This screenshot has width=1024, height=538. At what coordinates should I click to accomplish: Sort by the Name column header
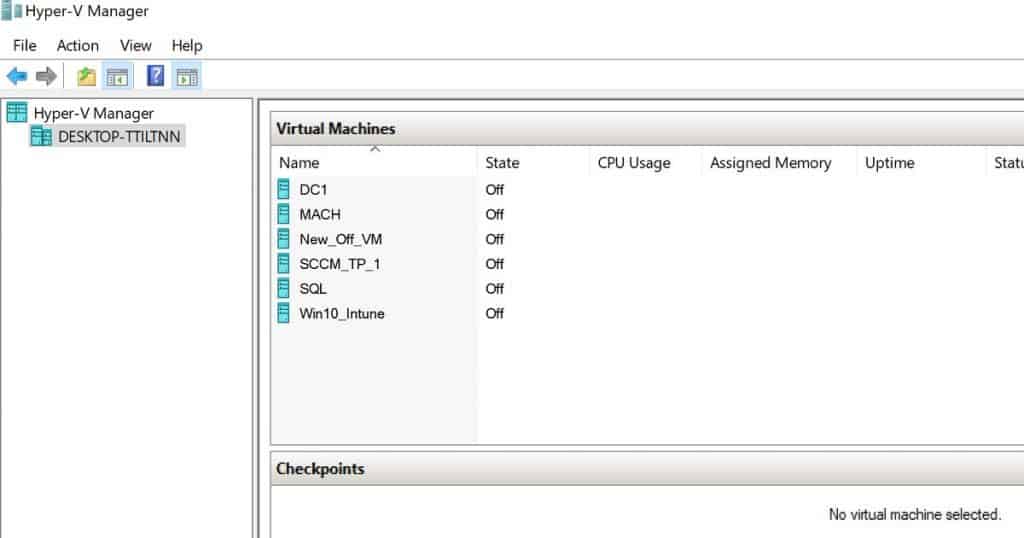point(299,163)
